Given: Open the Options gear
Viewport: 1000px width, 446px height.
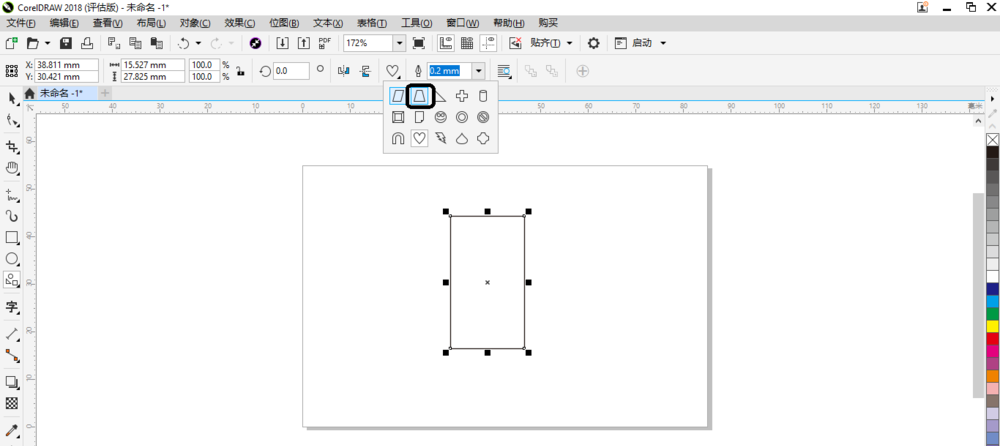Looking at the screenshot, I should pyautogui.click(x=593, y=43).
